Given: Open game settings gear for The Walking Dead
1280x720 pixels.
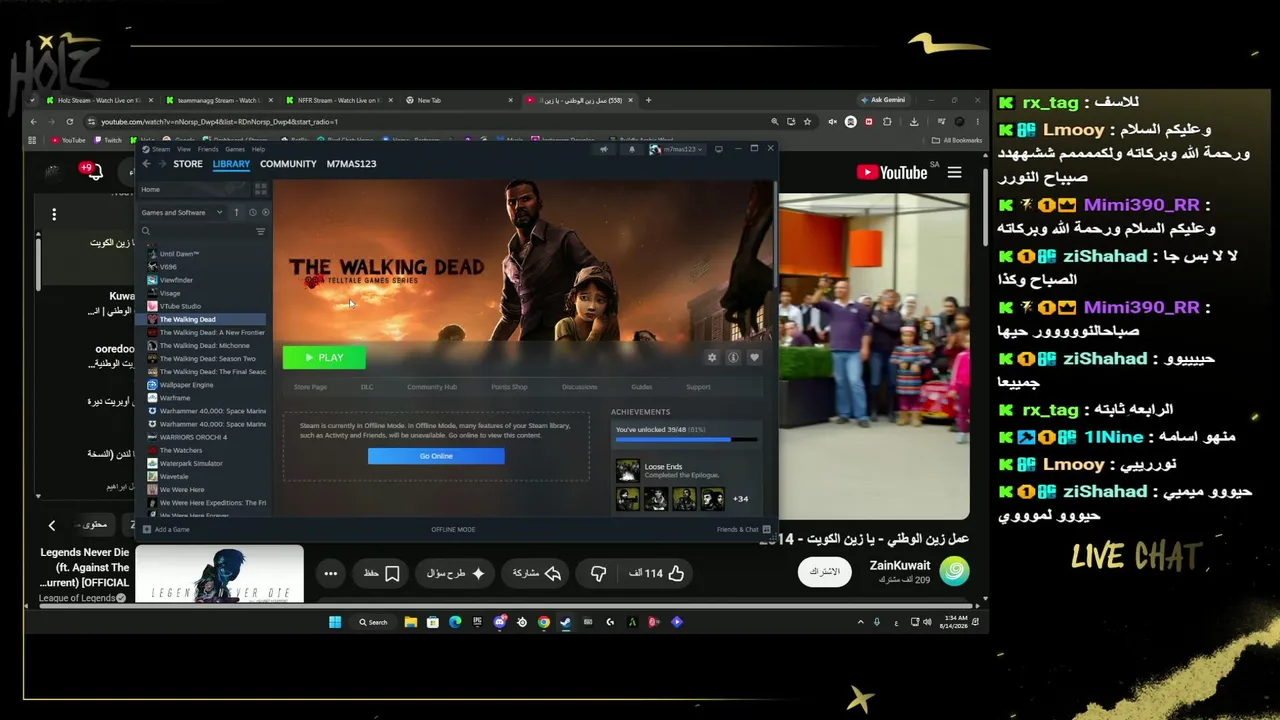Looking at the screenshot, I should click(712, 357).
